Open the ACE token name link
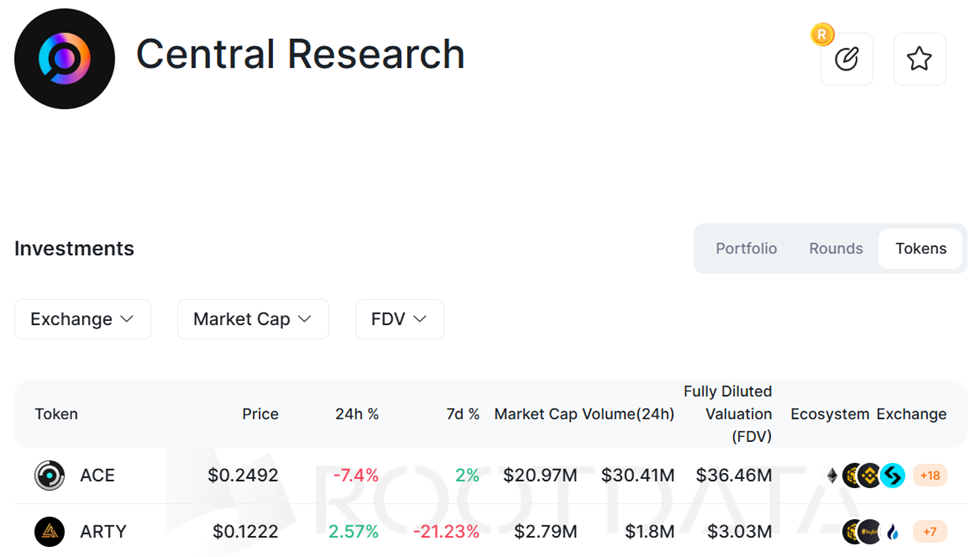 coord(97,475)
